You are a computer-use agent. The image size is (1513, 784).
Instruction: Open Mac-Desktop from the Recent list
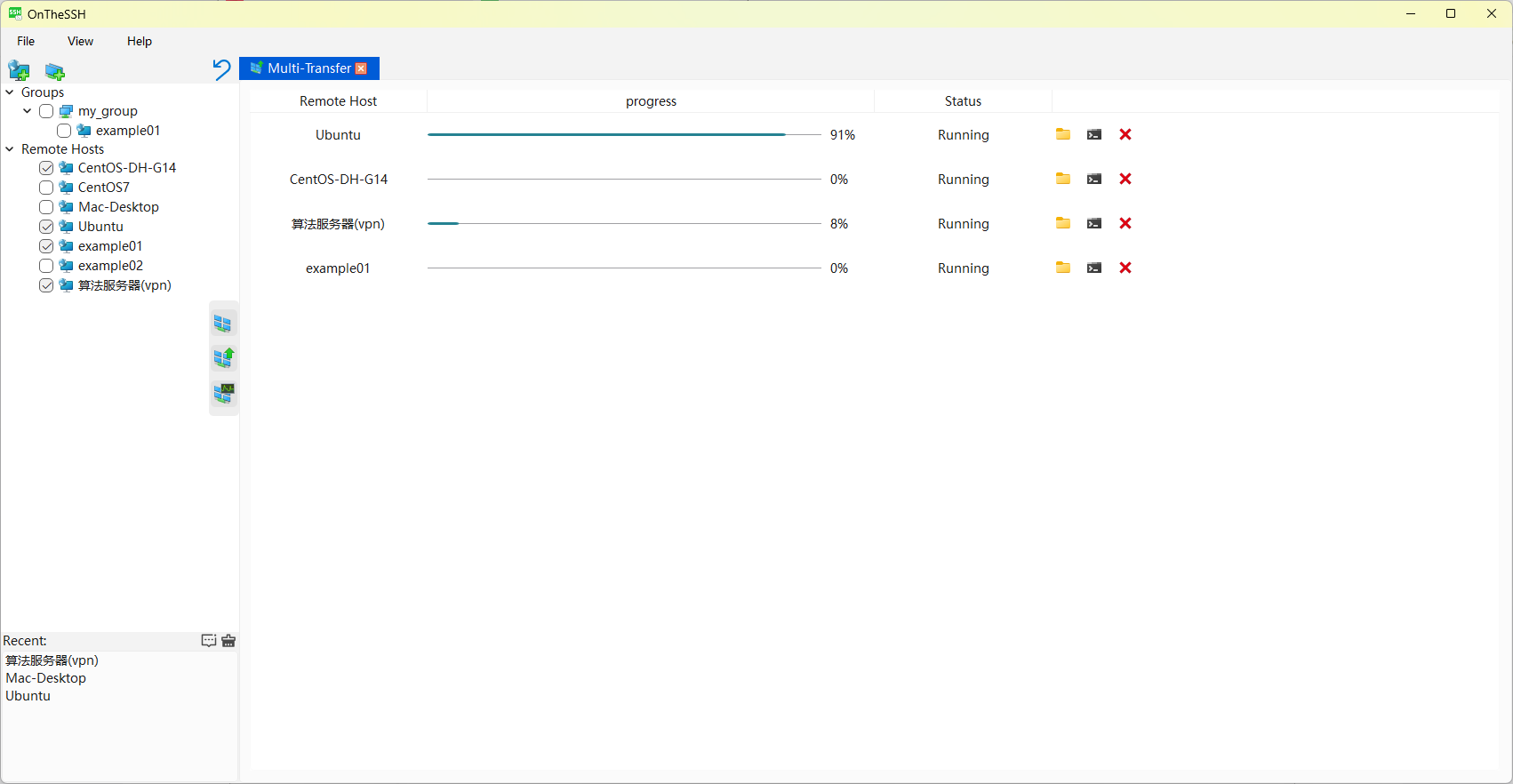pyautogui.click(x=46, y=678)
